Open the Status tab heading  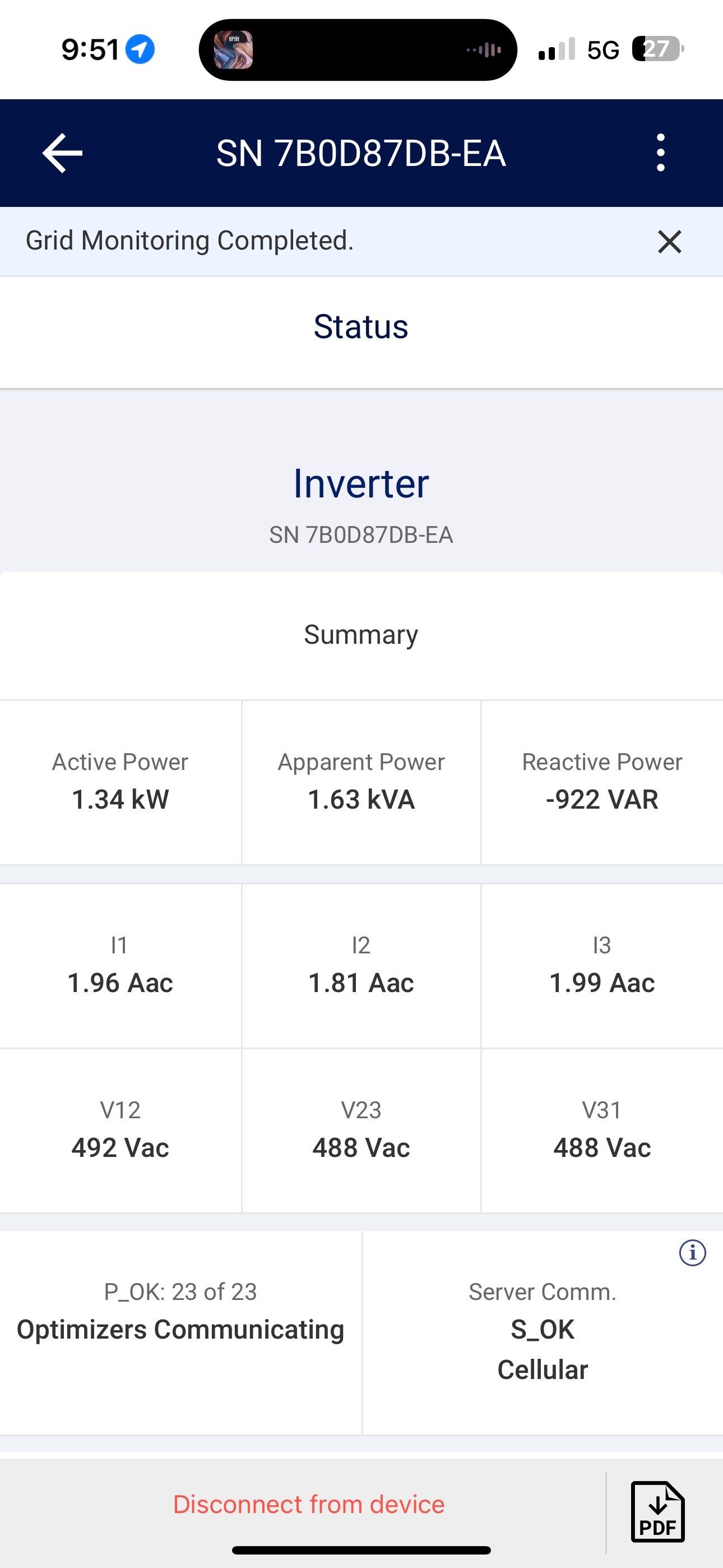point(361,327)
